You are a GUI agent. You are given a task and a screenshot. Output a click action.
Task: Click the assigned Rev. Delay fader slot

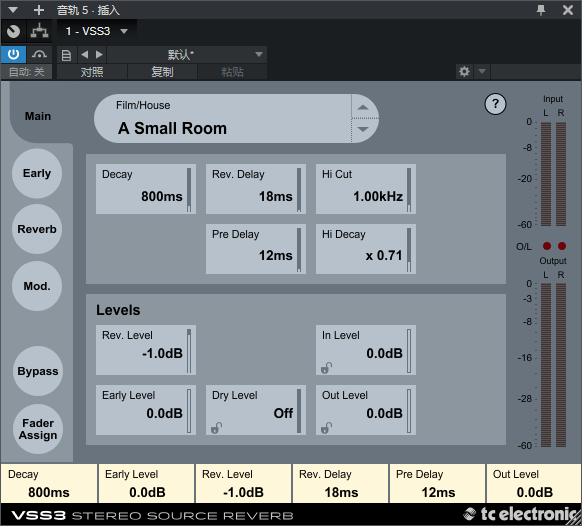point(340,483)
